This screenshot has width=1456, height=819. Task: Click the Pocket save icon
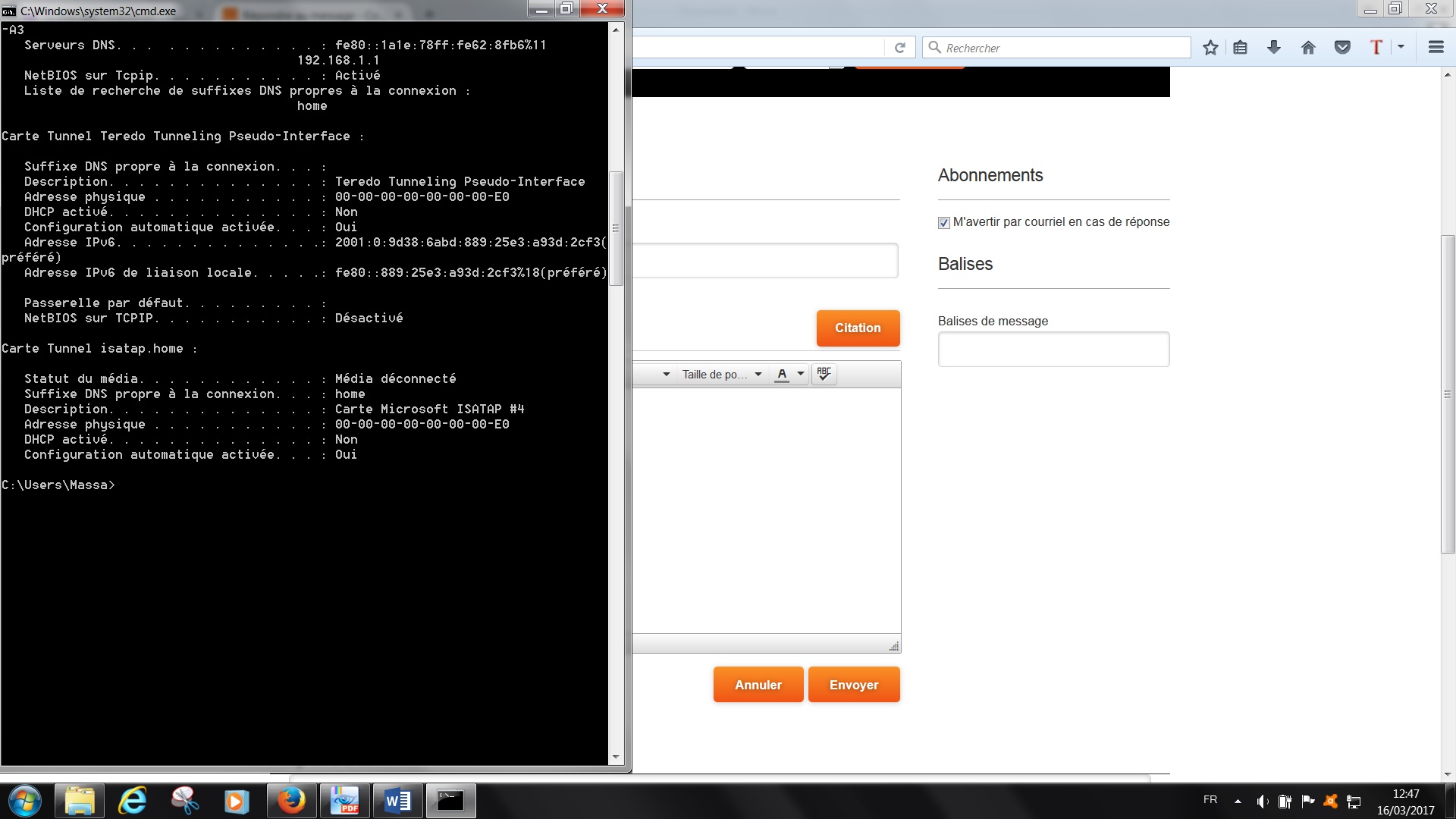coord(1342,48)
